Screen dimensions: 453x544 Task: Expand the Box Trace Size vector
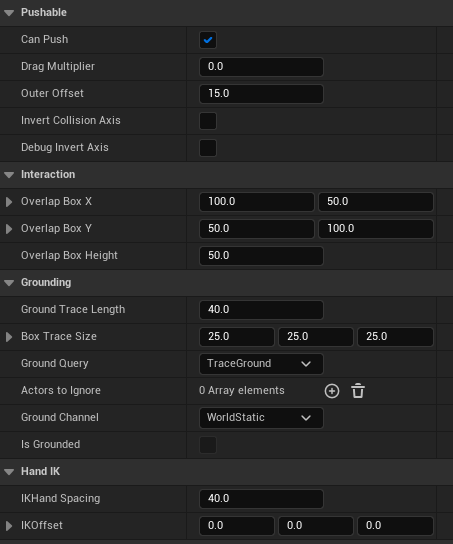pos(9,337)
